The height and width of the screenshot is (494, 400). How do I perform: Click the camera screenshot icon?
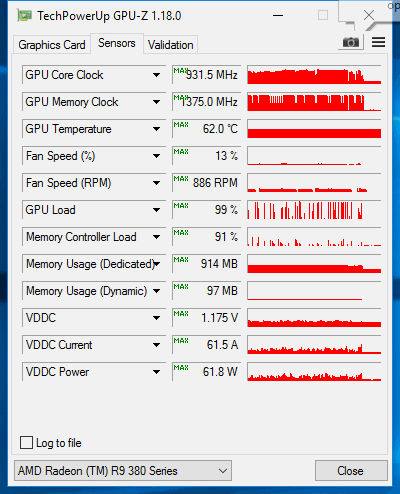pyautogui.click(x=351, y=43)
